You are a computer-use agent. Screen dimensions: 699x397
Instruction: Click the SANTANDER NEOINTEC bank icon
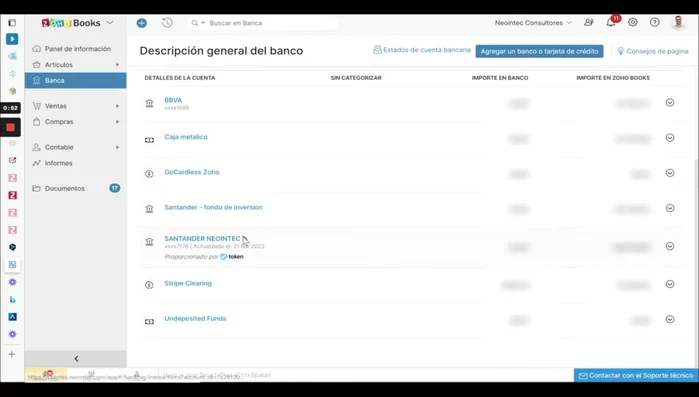pos(149,241)
